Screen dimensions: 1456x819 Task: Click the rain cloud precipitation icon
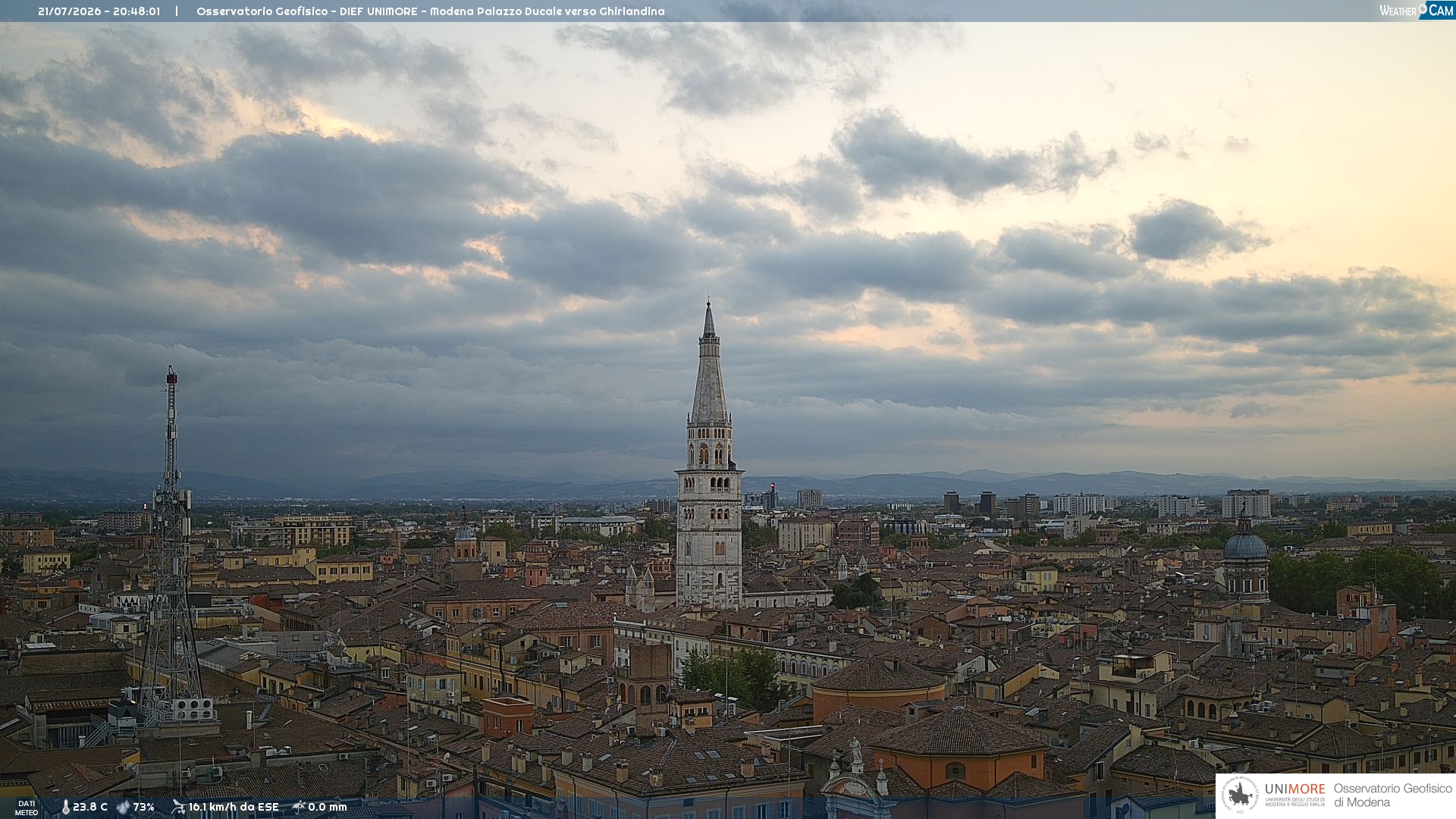tap(299, 807)
